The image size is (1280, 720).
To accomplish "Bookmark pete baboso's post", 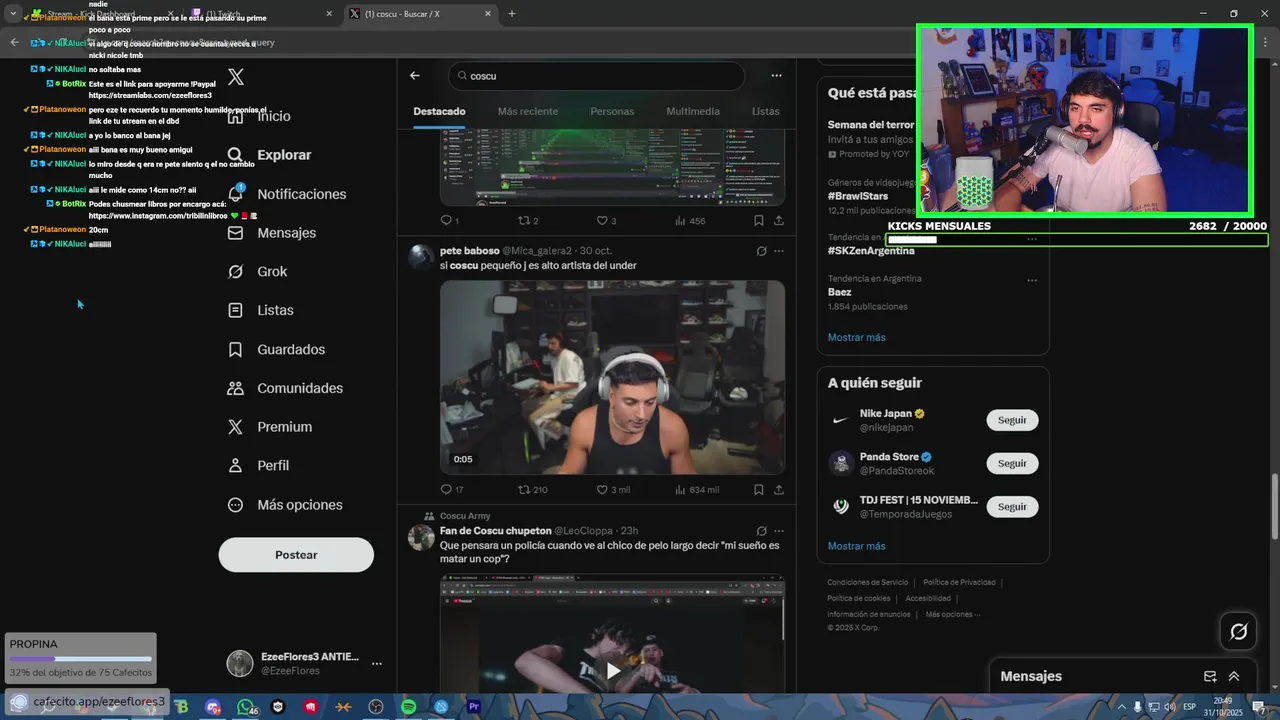I will click(x=759, y=490).
